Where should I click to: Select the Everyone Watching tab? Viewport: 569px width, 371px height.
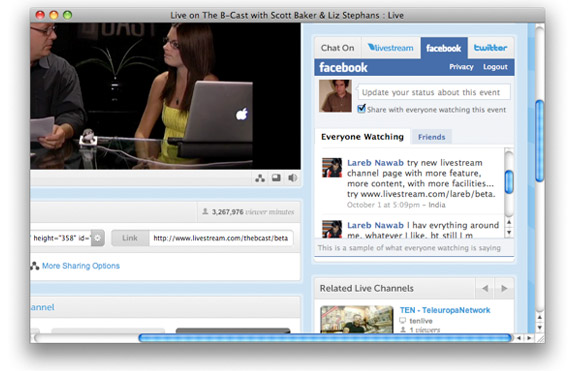pyautogui.click(x=362, y=137)
